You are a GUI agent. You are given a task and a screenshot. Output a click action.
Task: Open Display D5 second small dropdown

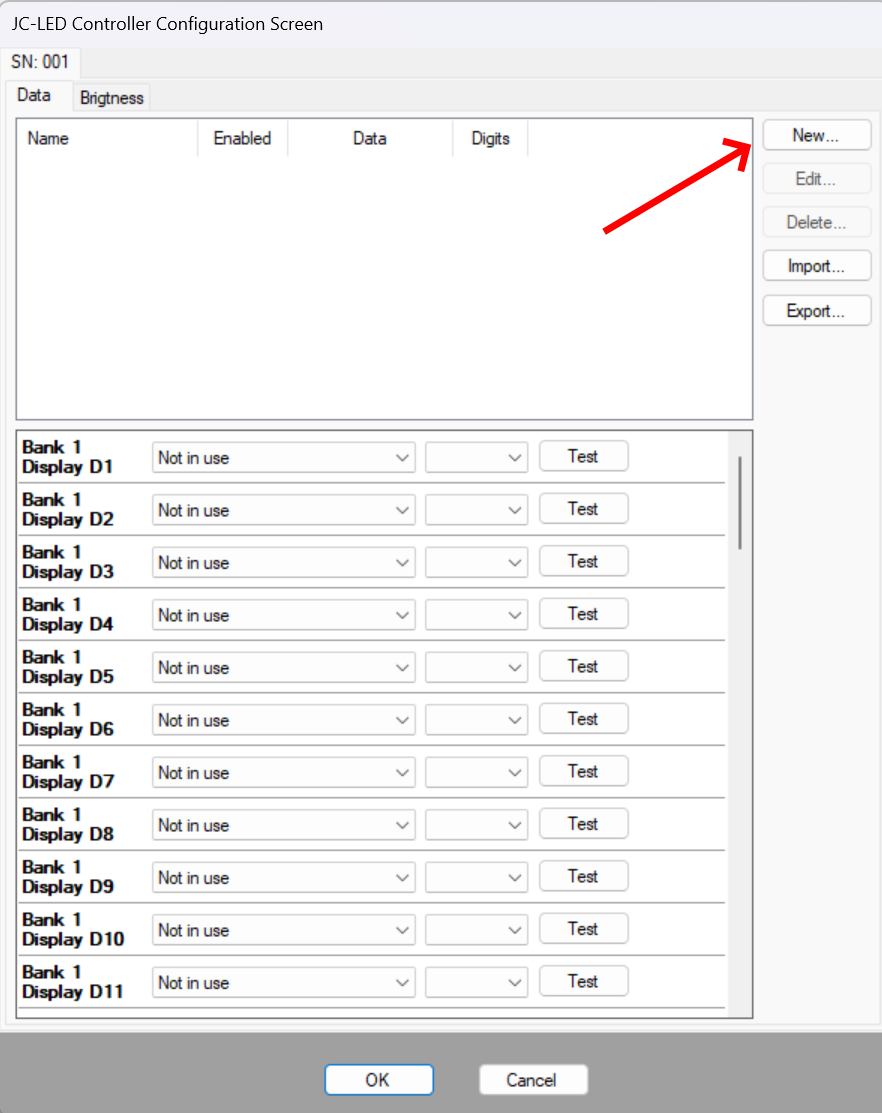point(476,668)
